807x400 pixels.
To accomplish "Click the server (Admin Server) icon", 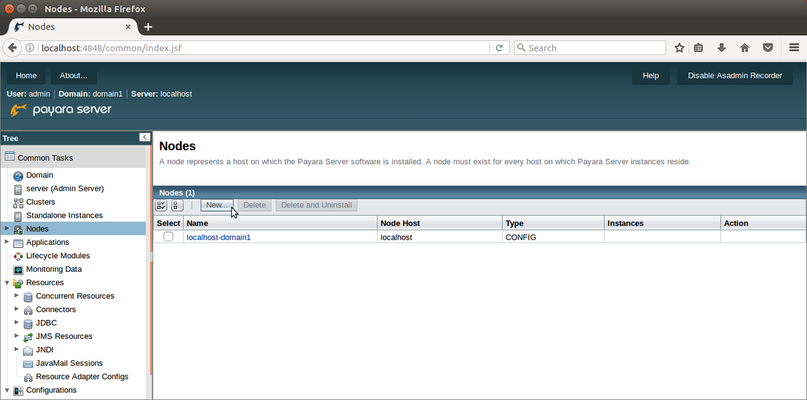I will tap(18, 189).
